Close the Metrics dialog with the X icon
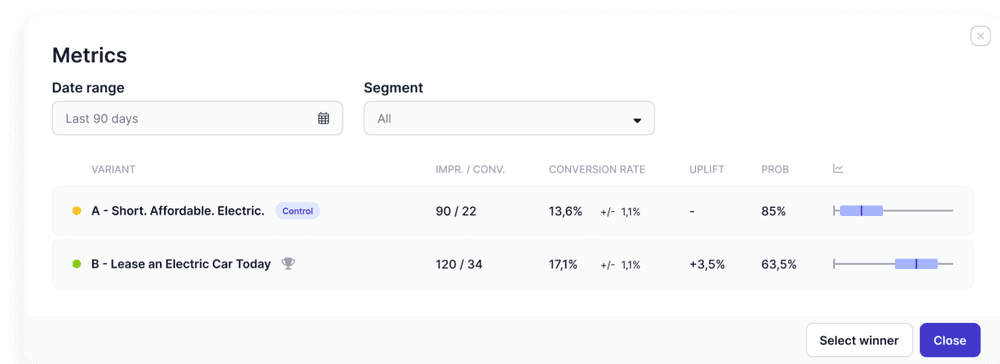1000x364 pixels. pyautogui.click(x=980, y=36)
